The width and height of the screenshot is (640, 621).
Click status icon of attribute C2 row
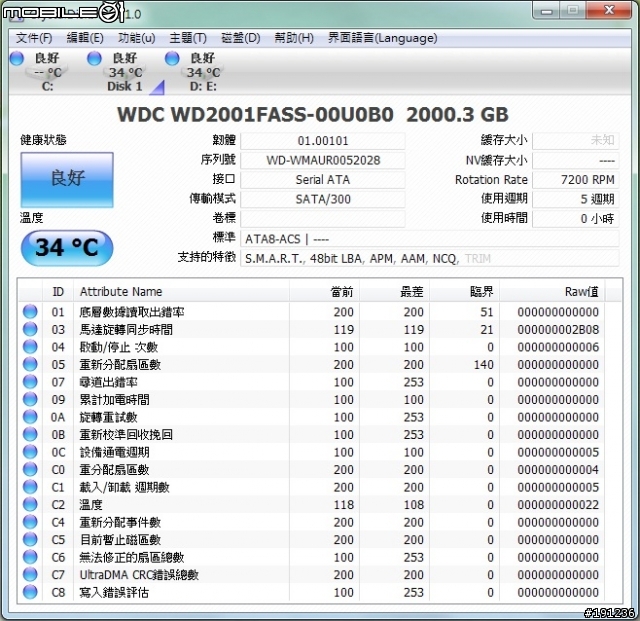[x=30, y=505]
